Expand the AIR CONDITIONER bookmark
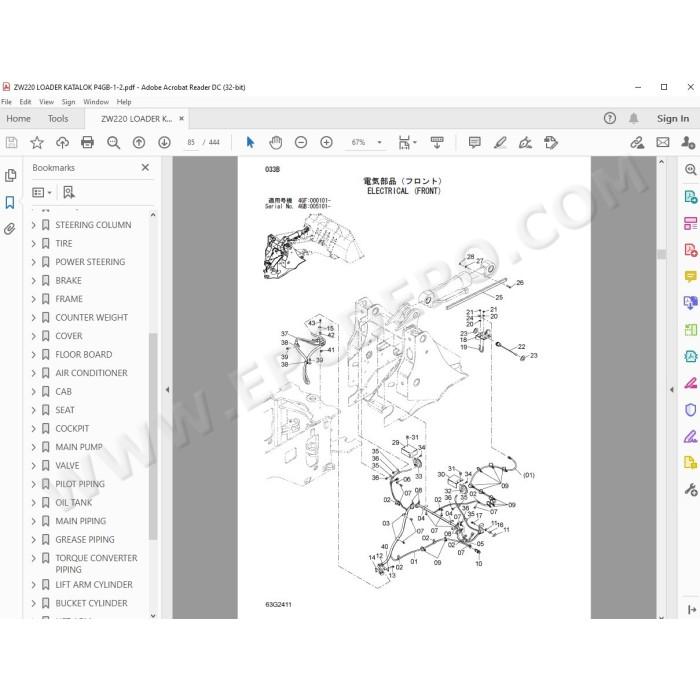The height and width of the screenshot is (700, 700). coord(33,373)
